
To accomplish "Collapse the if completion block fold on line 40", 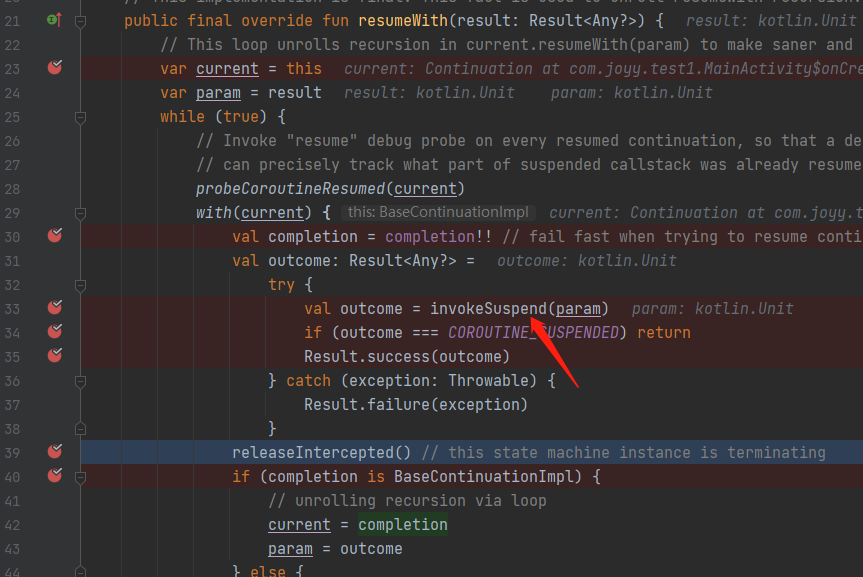I will pyautogui.click(x=80, y=477).
